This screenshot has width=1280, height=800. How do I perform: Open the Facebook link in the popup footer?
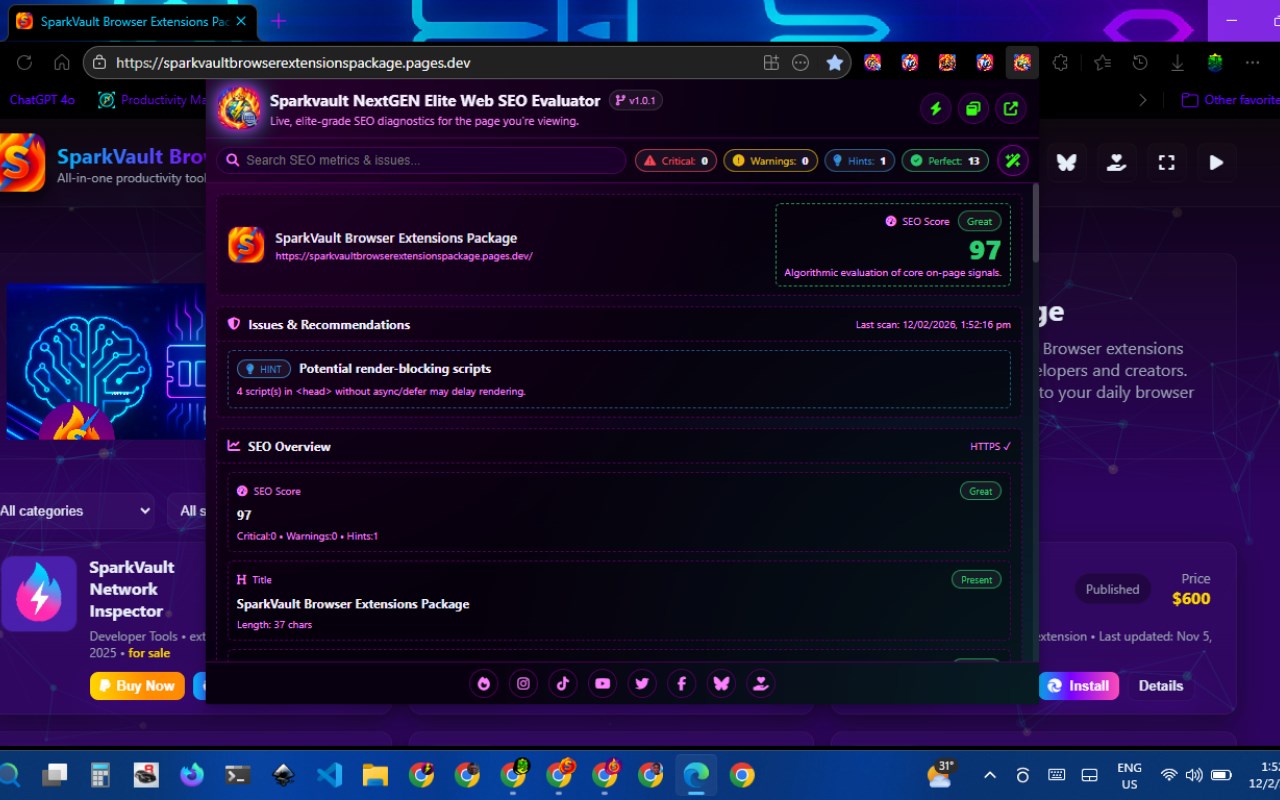[x=681, y=683]
